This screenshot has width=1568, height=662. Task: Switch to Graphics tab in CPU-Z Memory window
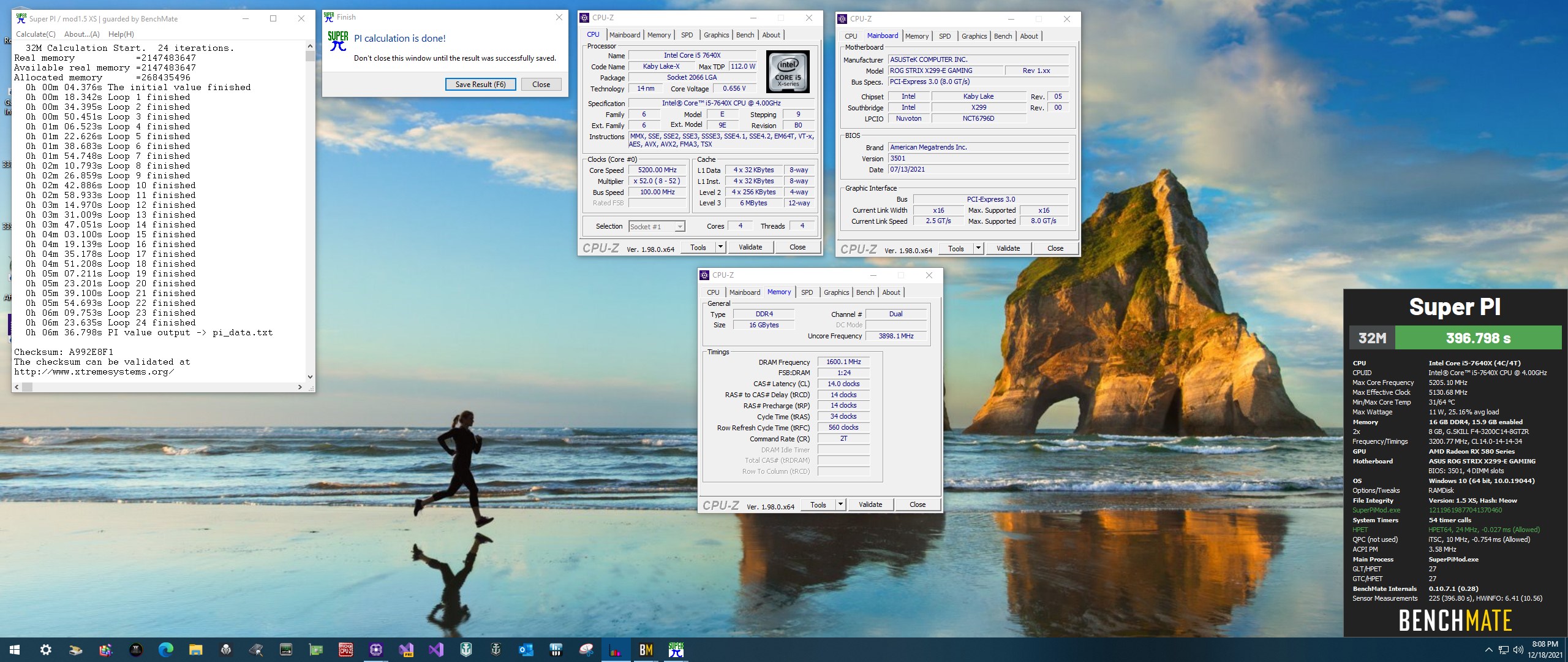pos(837,292)
